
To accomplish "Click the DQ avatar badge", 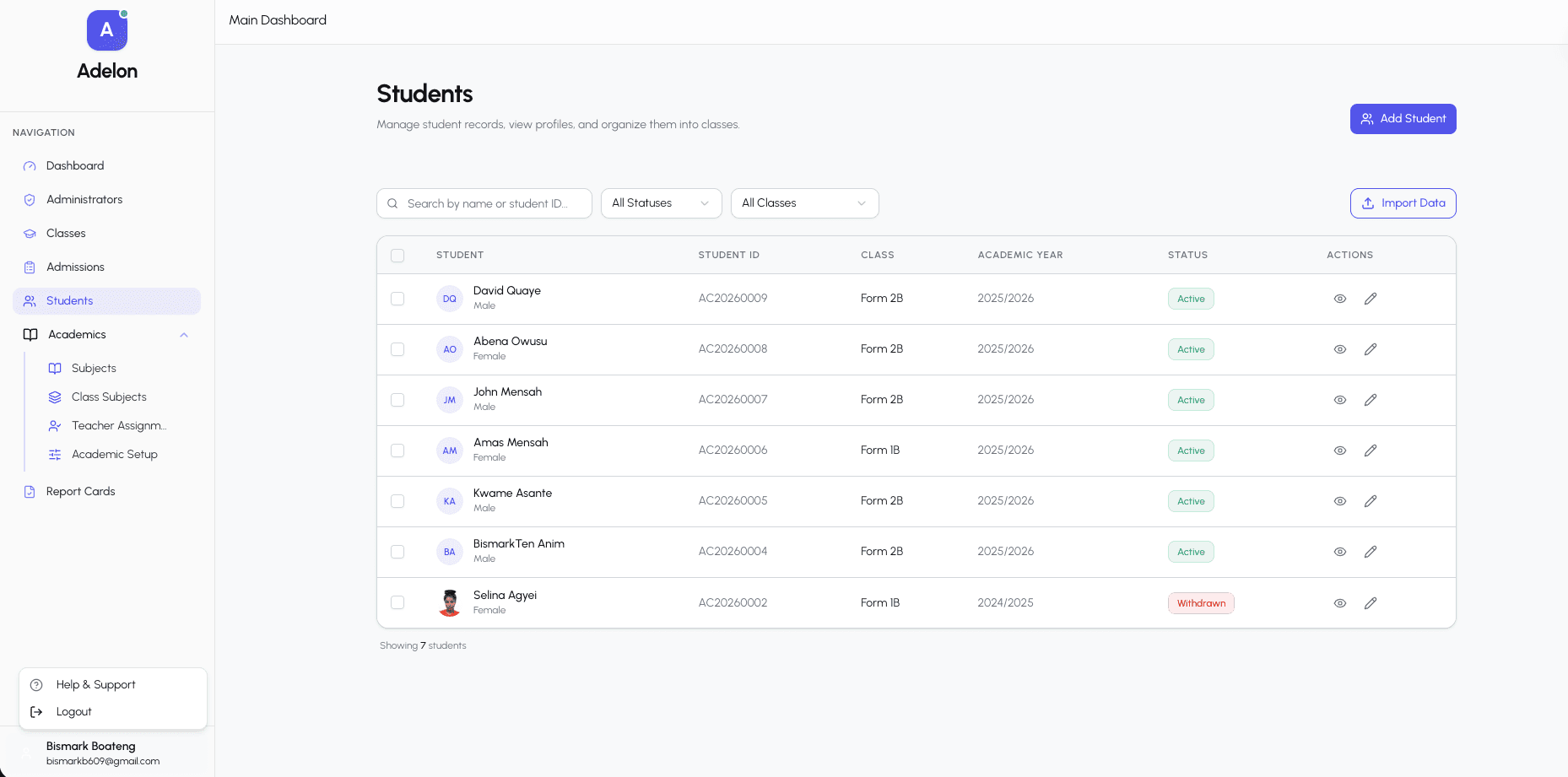I will pyautogui.click(x=450, y=299).
